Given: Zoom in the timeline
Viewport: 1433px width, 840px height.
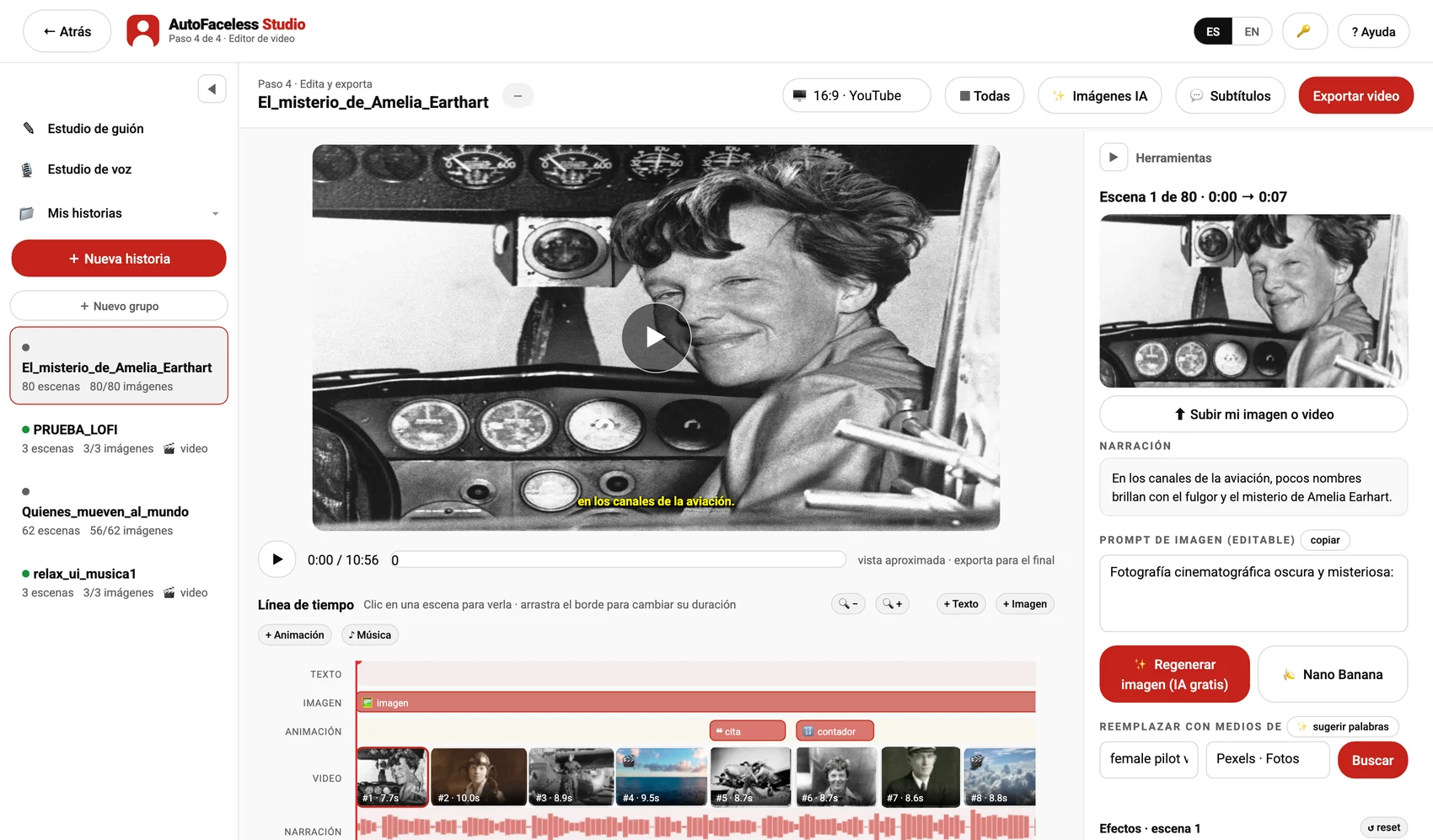Looking at the screenshot, I should pyautogui.click(x=892, y=604).
